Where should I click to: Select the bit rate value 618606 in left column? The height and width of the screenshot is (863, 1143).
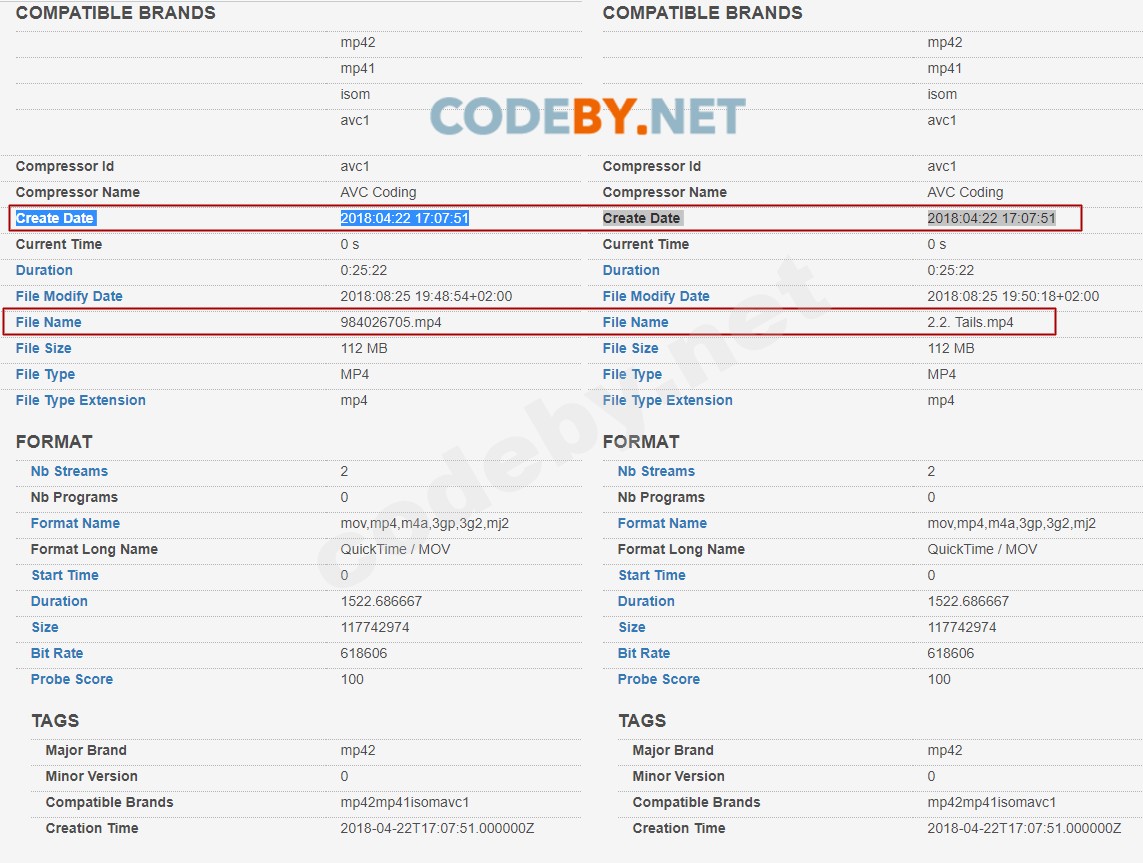click(x=364, y=653)
